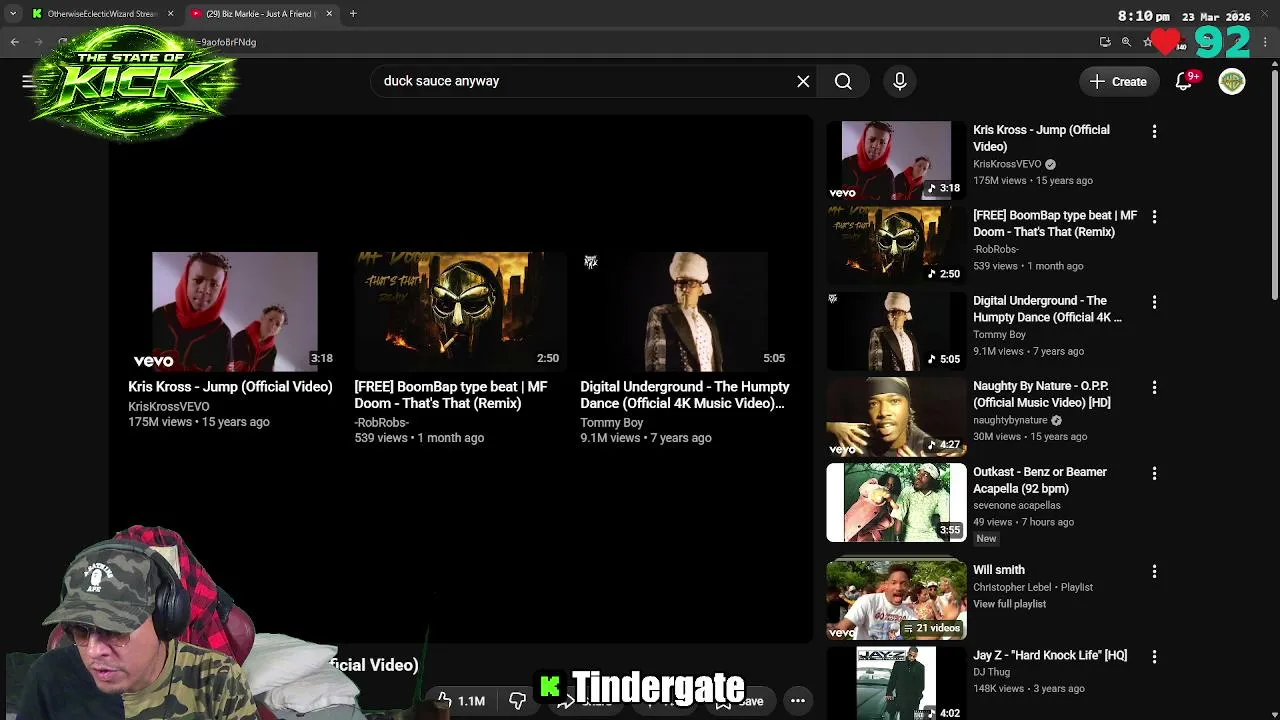Screen dimensions: 1280x720
Task: Click the Create button
Action: tap(1119, 82)
